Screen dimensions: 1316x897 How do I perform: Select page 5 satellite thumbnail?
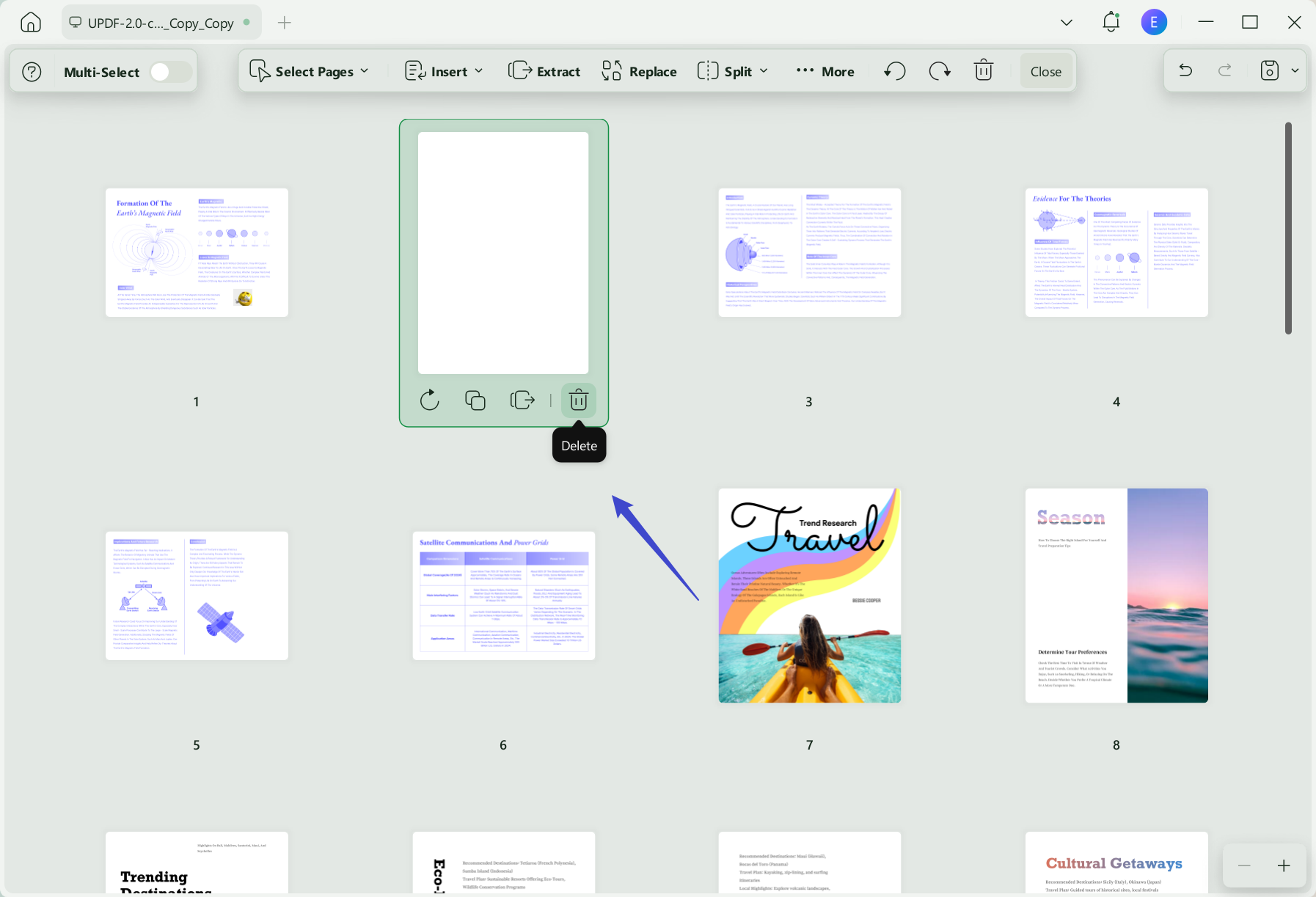197,596
